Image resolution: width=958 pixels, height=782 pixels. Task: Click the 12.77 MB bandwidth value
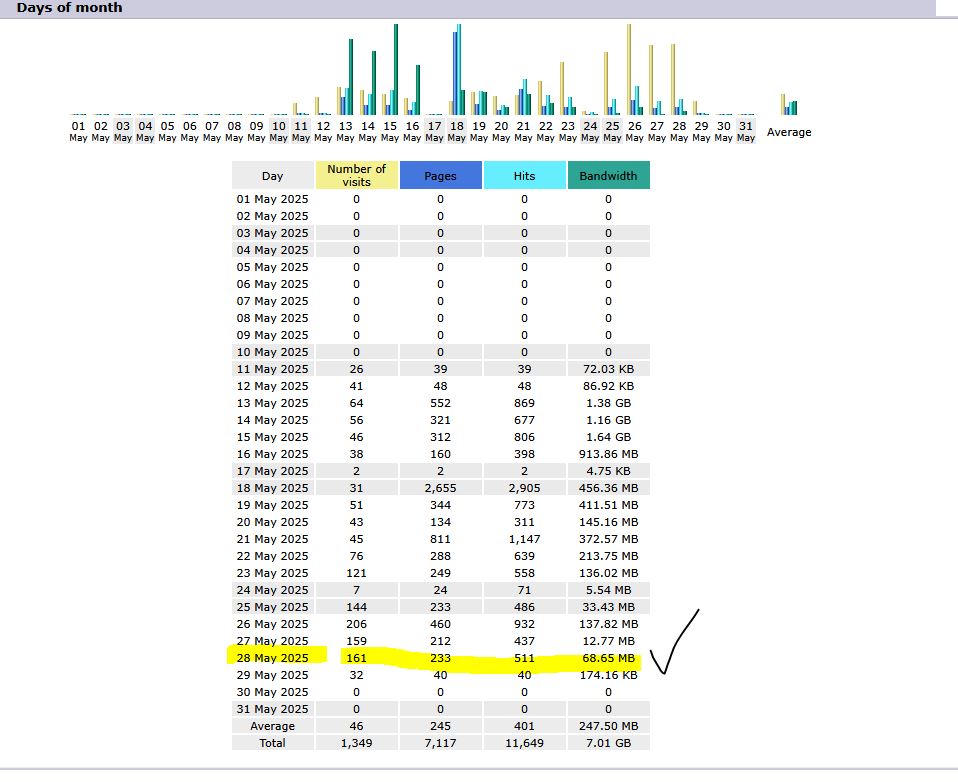(x=609, y=641)
